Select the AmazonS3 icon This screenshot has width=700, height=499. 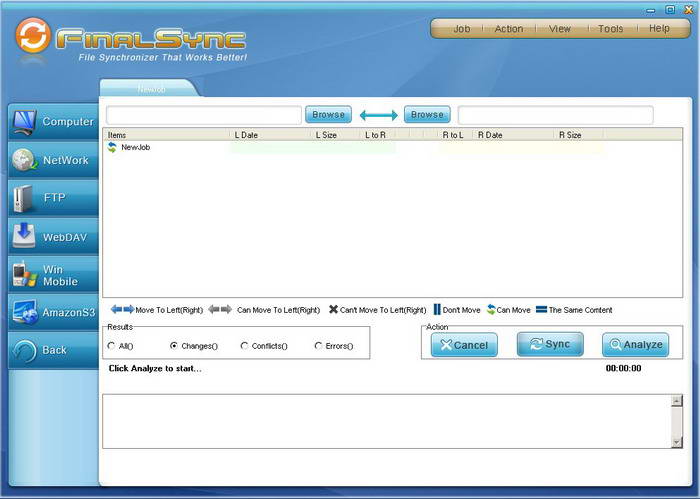pyautogui.click(x=25, y=312)
